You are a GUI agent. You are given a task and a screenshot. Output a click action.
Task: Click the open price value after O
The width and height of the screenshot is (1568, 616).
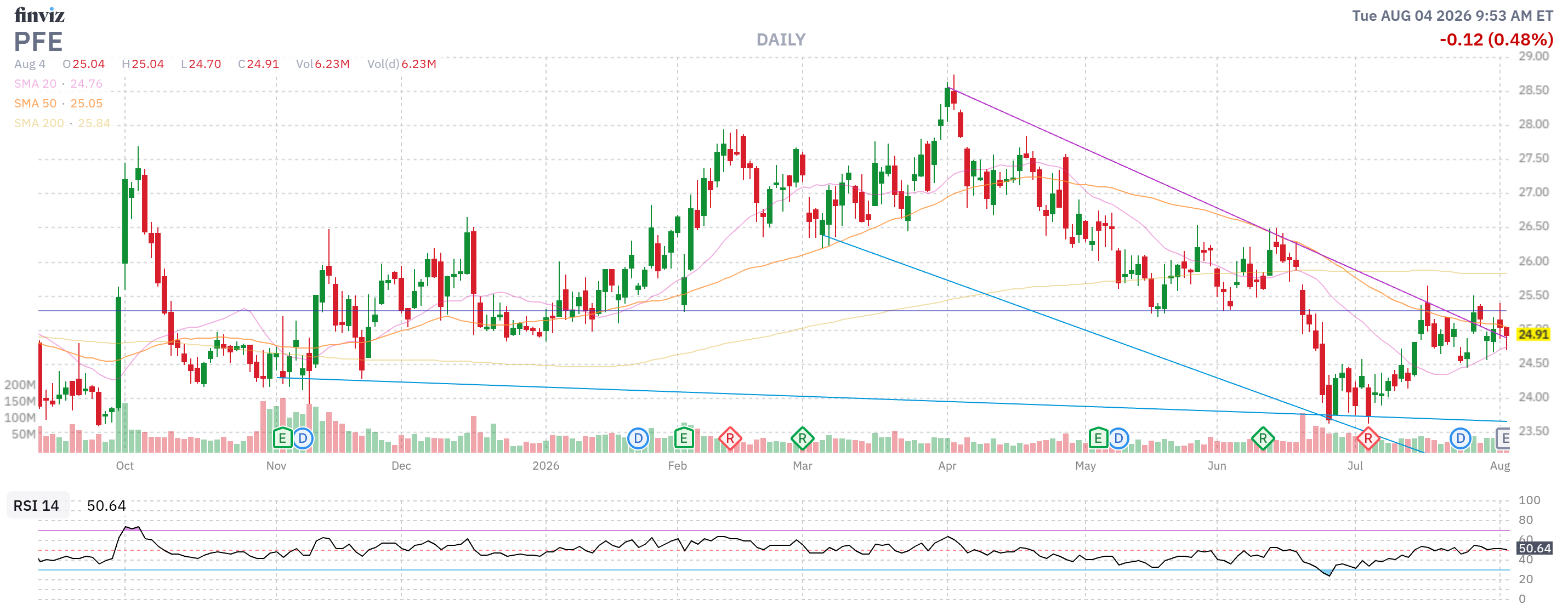tap(89, 64)
